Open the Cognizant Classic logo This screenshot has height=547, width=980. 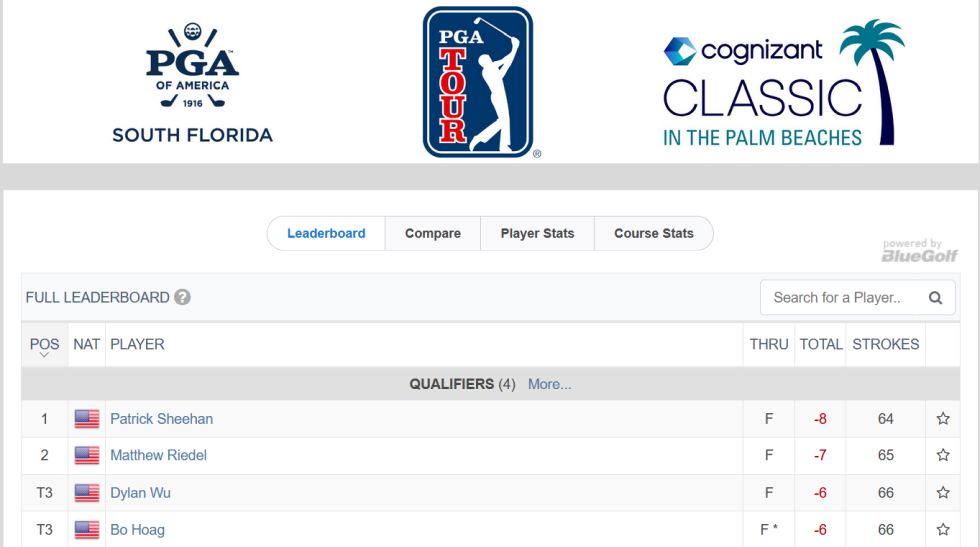pyautogui.click(x=784, y=83)
